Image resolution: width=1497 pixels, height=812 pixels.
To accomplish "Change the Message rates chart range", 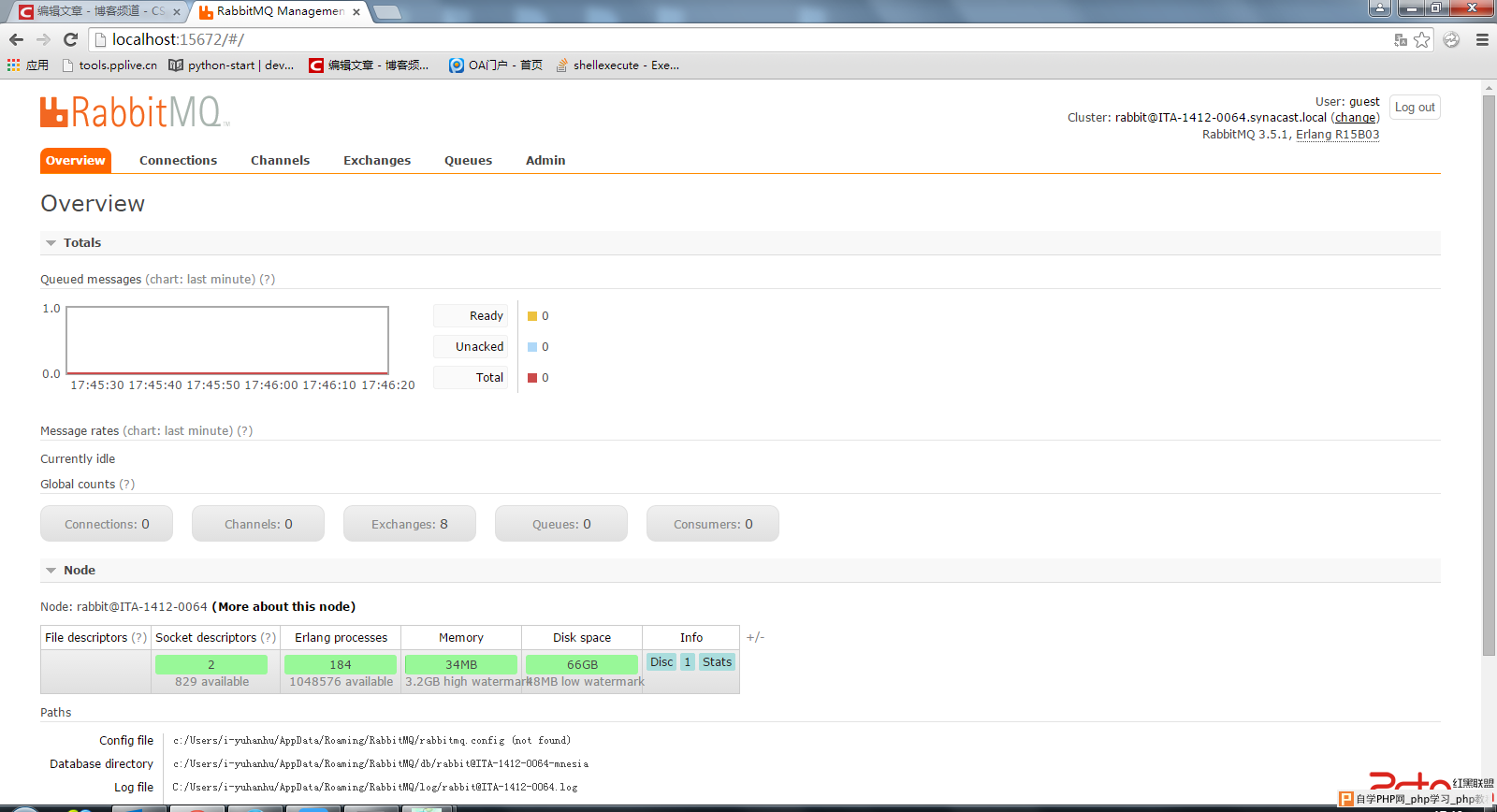I will pos(178,430).
